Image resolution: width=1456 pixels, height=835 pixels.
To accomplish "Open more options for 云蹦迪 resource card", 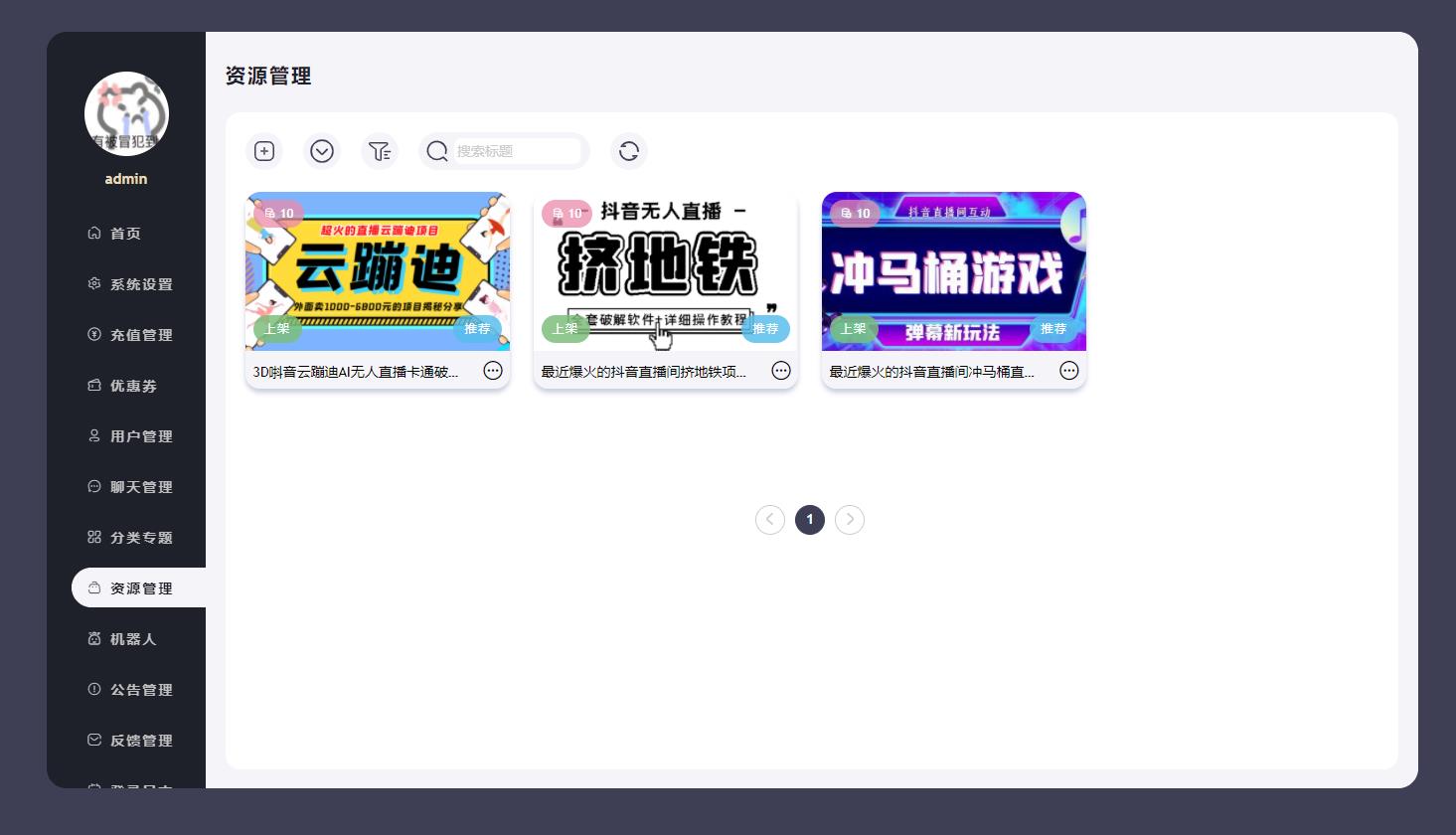I will pos(493,371).
